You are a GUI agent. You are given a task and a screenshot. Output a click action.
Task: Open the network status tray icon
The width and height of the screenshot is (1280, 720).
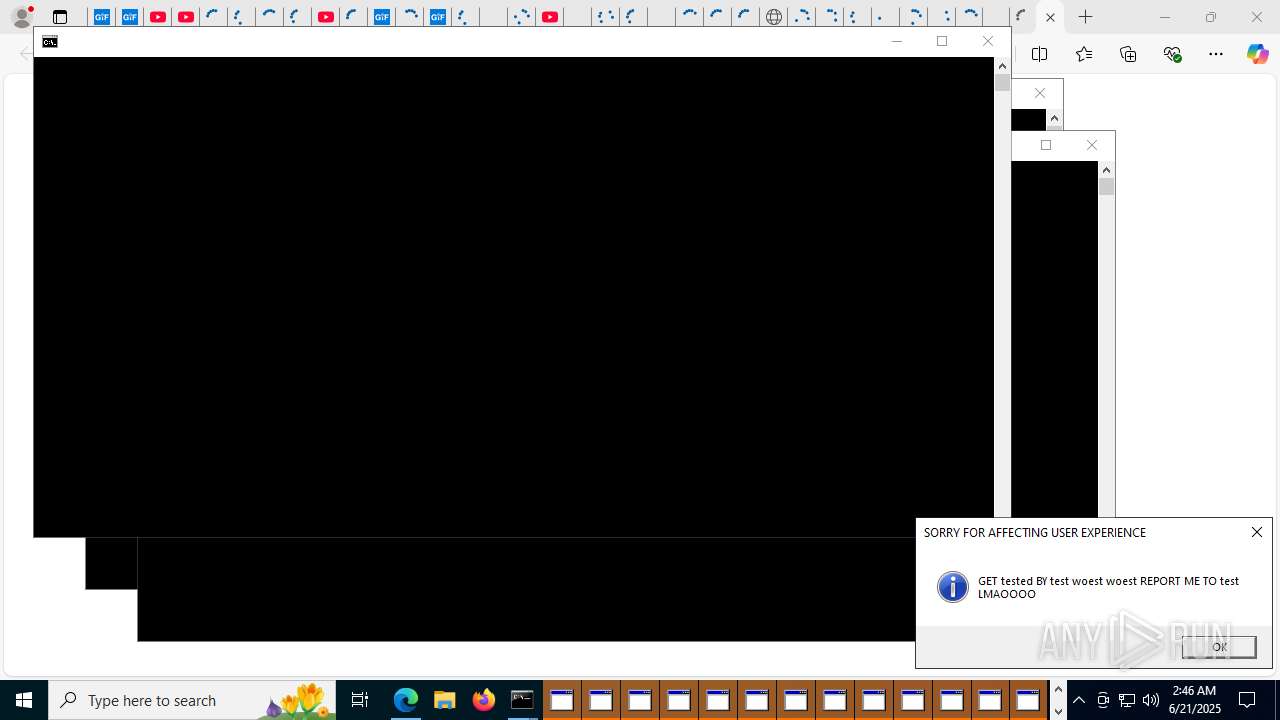[1127, 700]
